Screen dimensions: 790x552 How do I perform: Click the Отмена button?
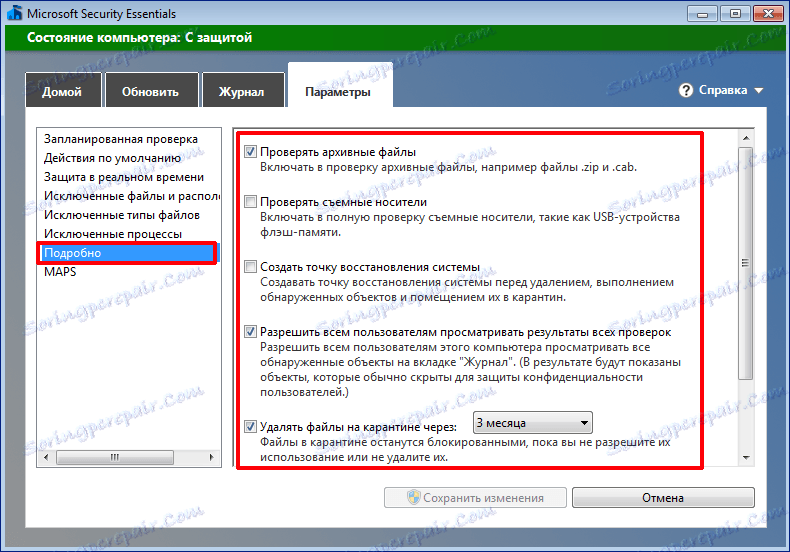coord(663,498)
